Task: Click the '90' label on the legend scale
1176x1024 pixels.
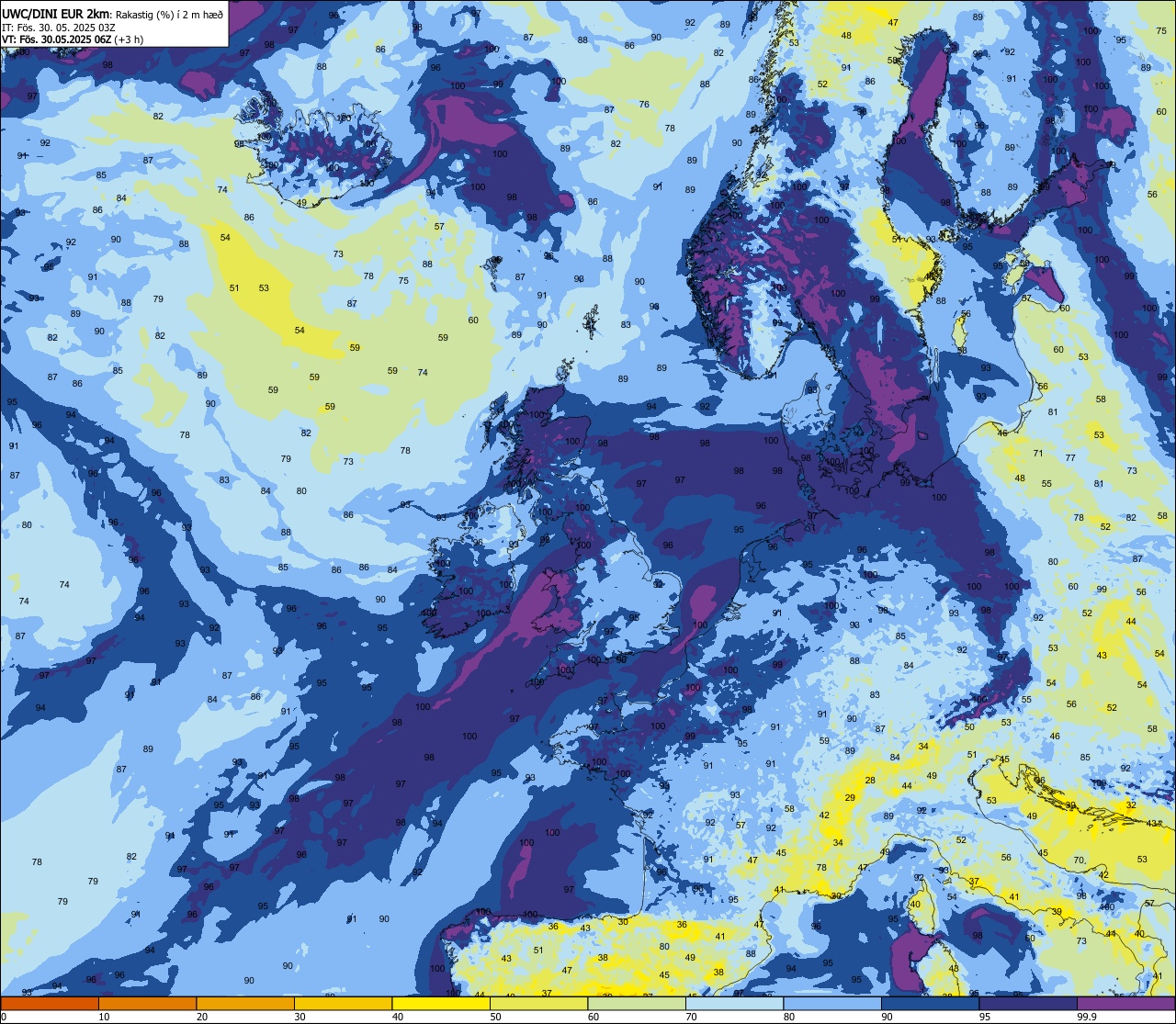Action: coord(887,1017)
